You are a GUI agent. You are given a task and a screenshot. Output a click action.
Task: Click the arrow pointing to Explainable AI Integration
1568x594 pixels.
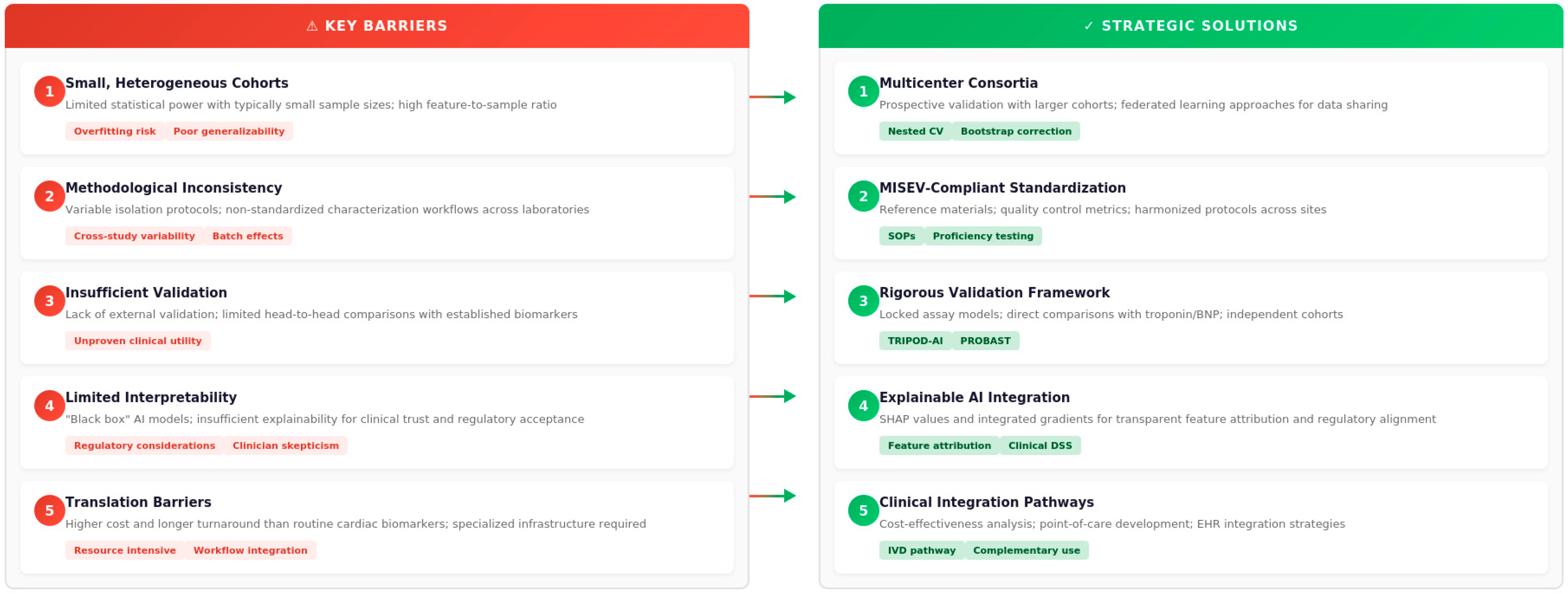[x=772, y=396]
